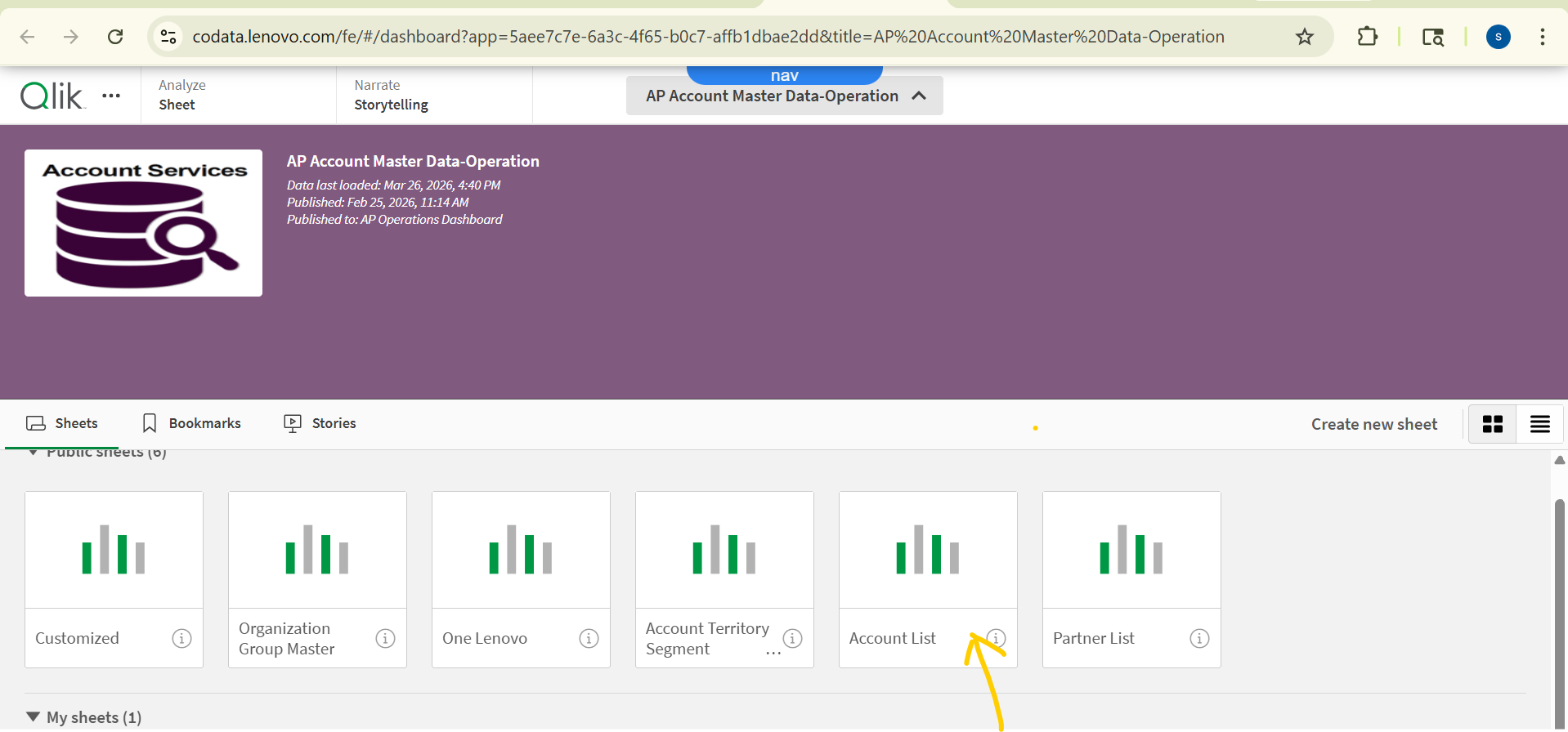Image resolution: width=1568 pixels, height=732 pixels.
Task: Open the three-dot navigation menu beside Qlik
Action: 111,96
